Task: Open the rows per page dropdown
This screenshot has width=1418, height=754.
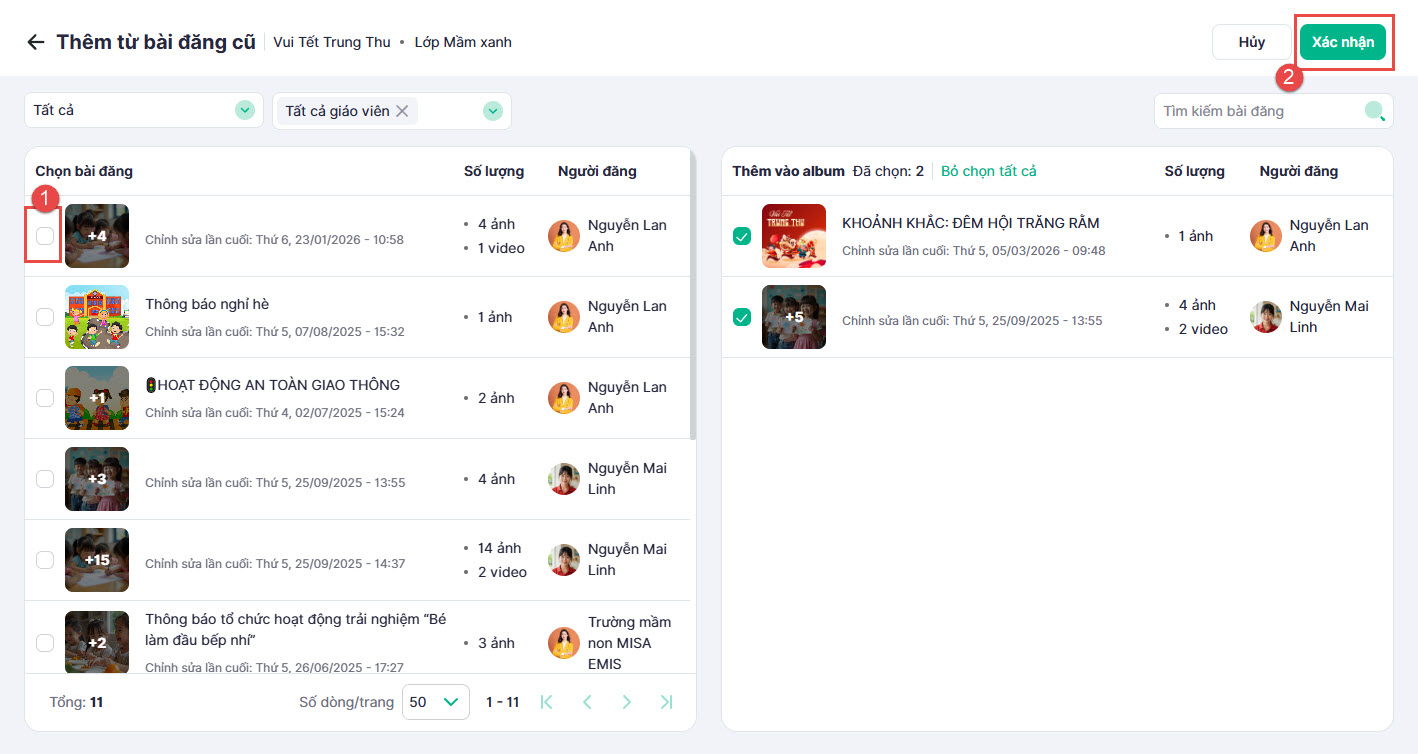Action: 436,702
